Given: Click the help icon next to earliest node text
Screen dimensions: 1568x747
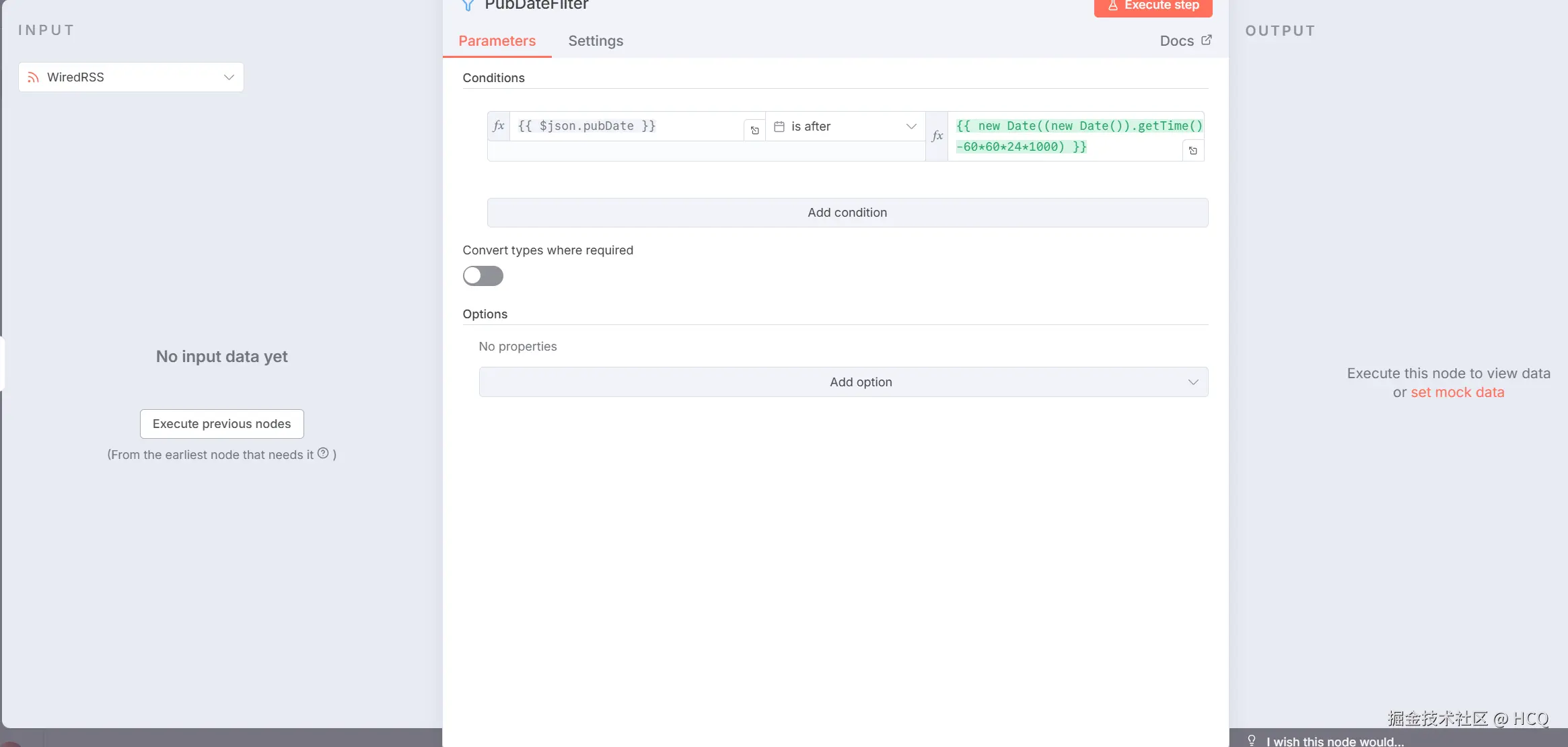Looking at the screenshot, I should pyautogui.click(x=323, y=454).
